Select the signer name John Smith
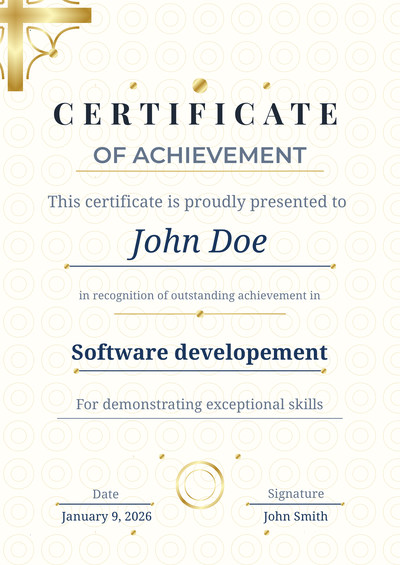This screenshot has height=565, width=400. pyautogui.click(x=295, y=517)
